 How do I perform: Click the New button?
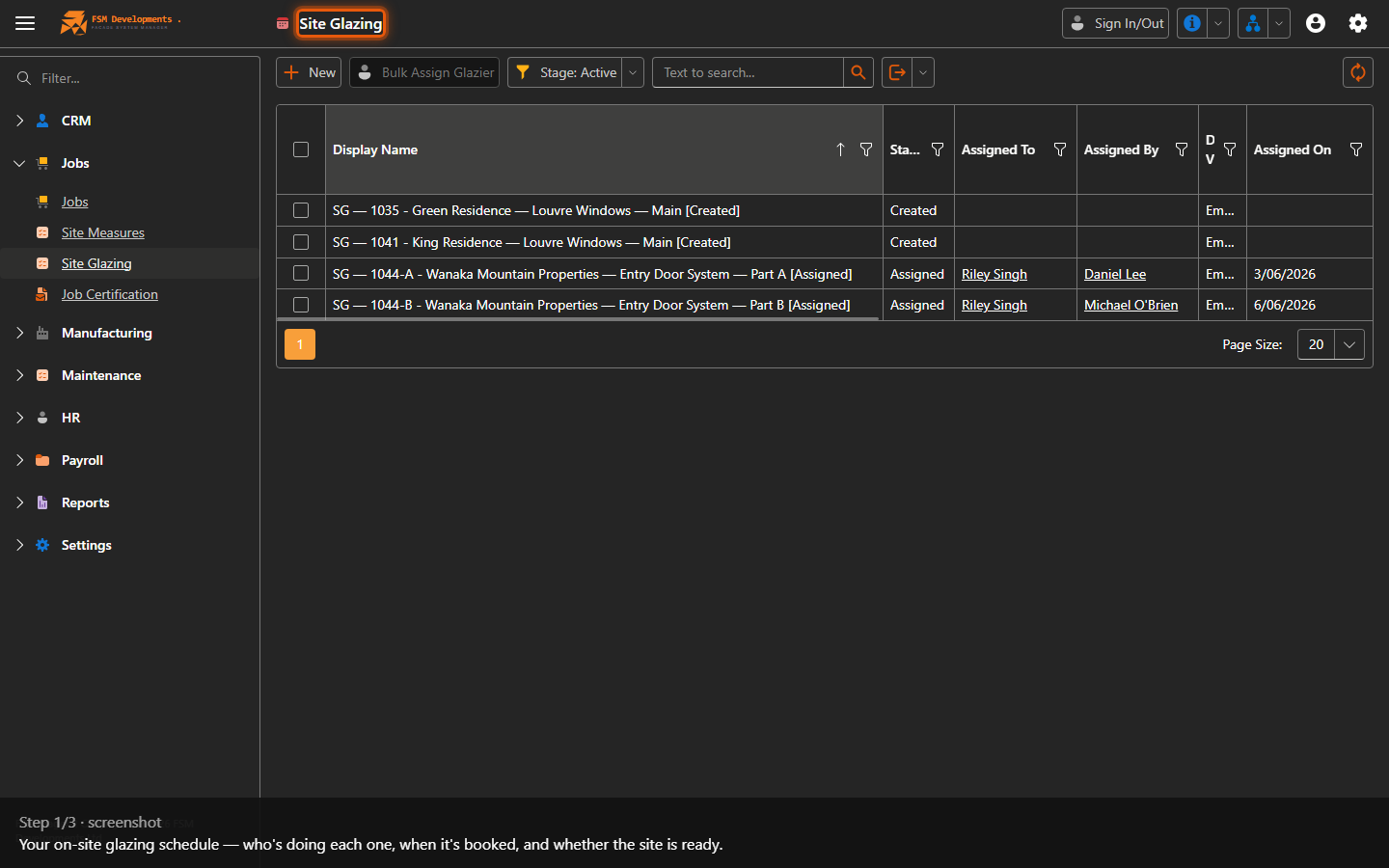[309, 72]
